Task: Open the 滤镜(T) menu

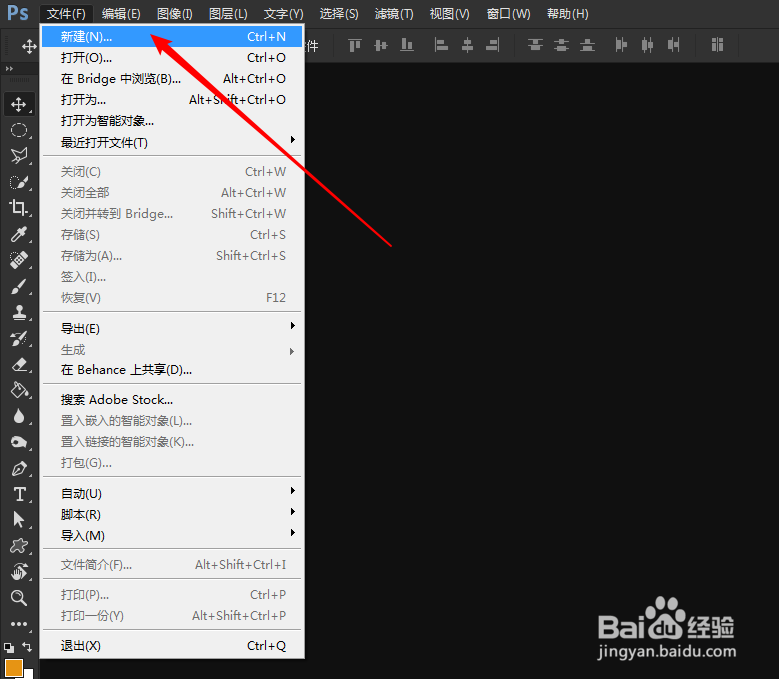Action: pyautogui.click(x=394, y=13)
